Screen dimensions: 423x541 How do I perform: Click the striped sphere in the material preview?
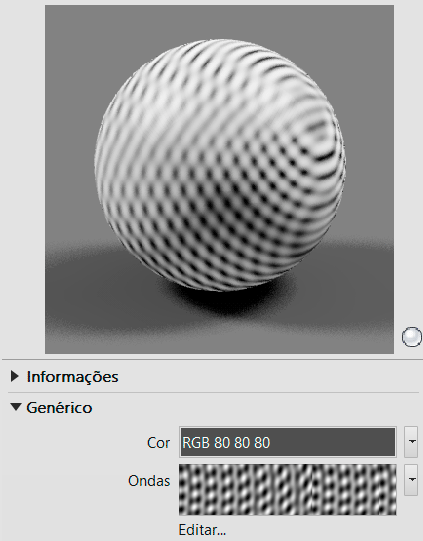[x=220, y=165]
